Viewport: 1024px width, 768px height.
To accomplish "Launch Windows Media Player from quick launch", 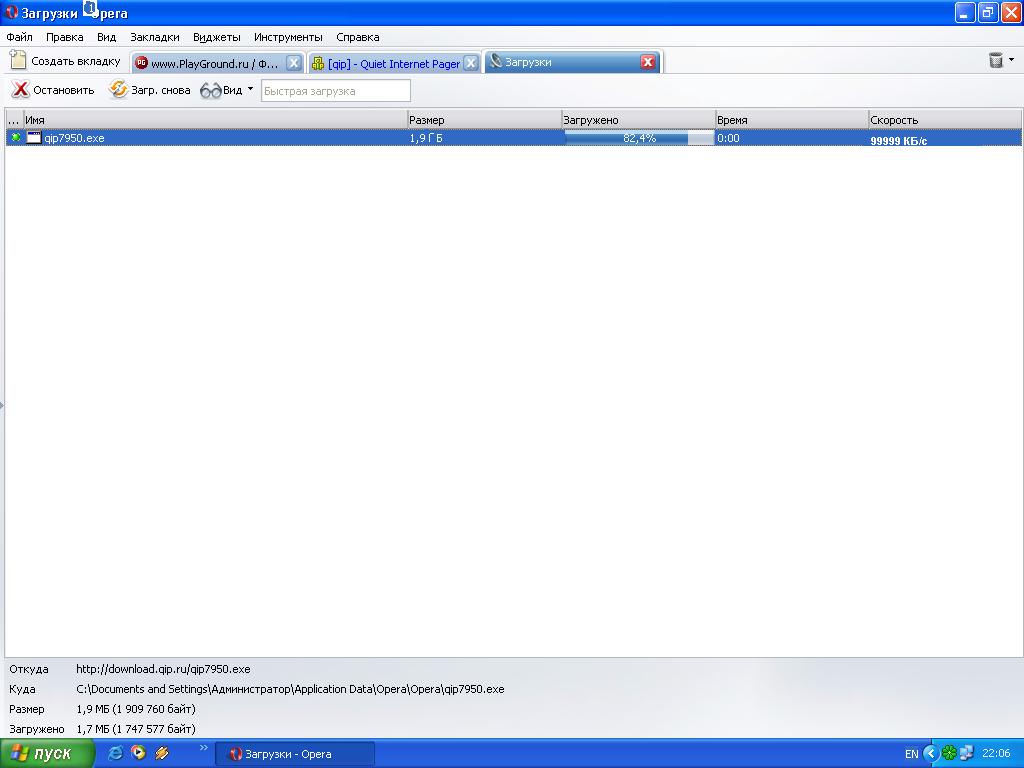I will 138,752.
